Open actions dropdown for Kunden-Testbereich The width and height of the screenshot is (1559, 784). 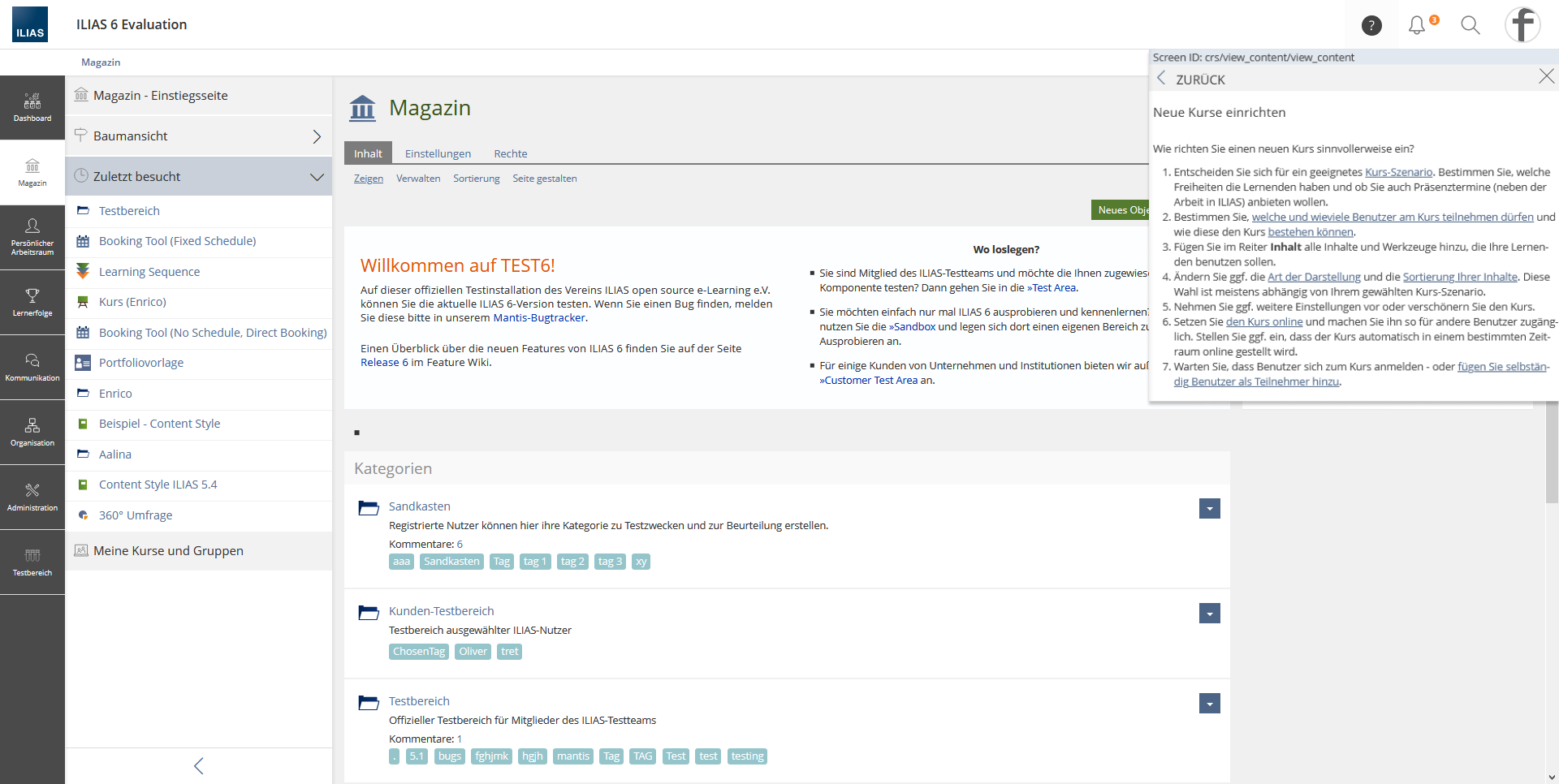pos(1209,614)
